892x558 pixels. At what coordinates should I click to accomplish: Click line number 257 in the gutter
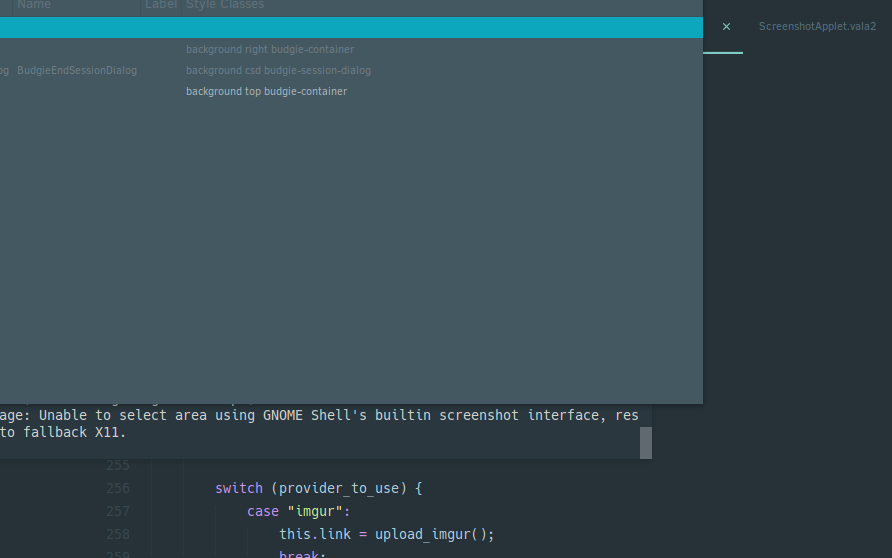pyautogui.click(x=118, y=511)
